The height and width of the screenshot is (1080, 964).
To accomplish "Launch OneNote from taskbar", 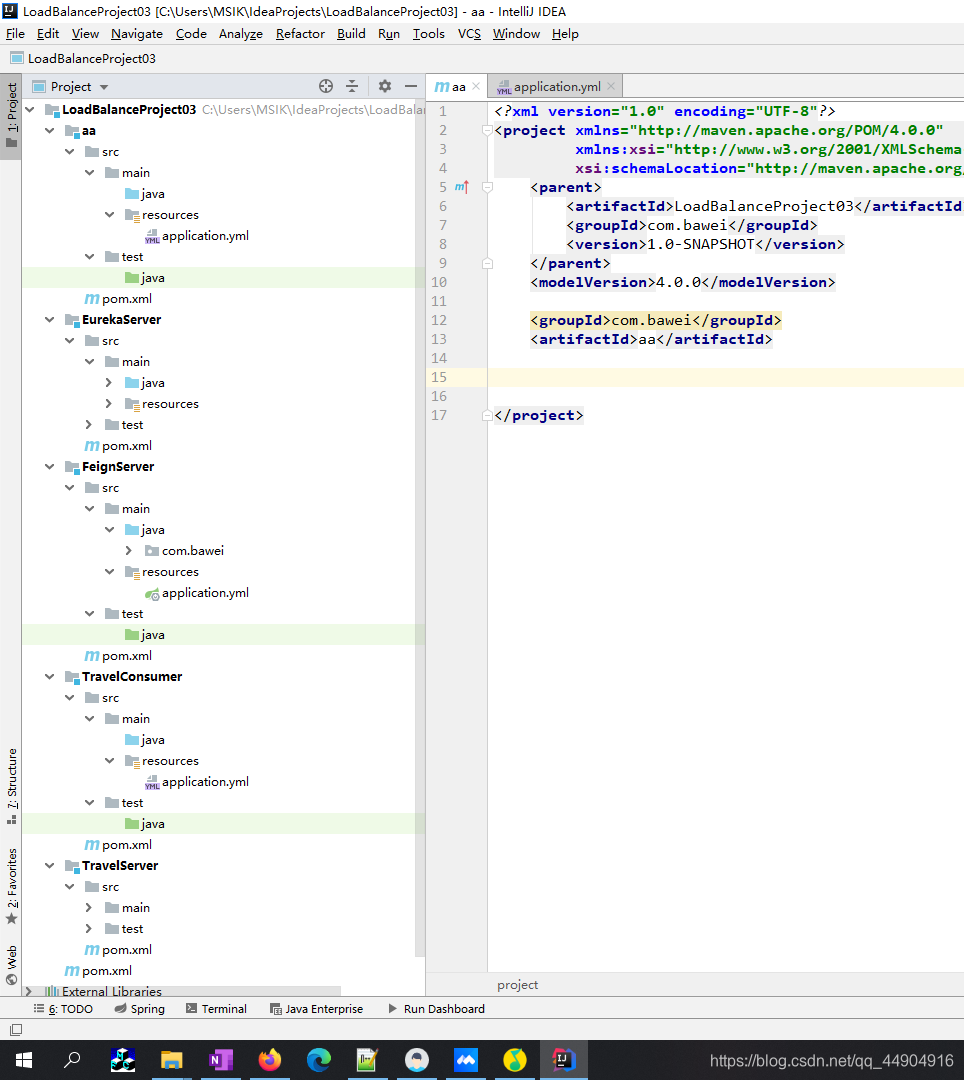I will point(220,1060).
